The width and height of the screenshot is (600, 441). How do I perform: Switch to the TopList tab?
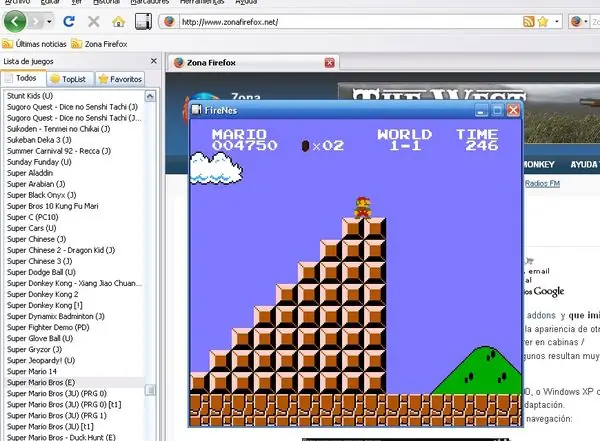(70, 79)
